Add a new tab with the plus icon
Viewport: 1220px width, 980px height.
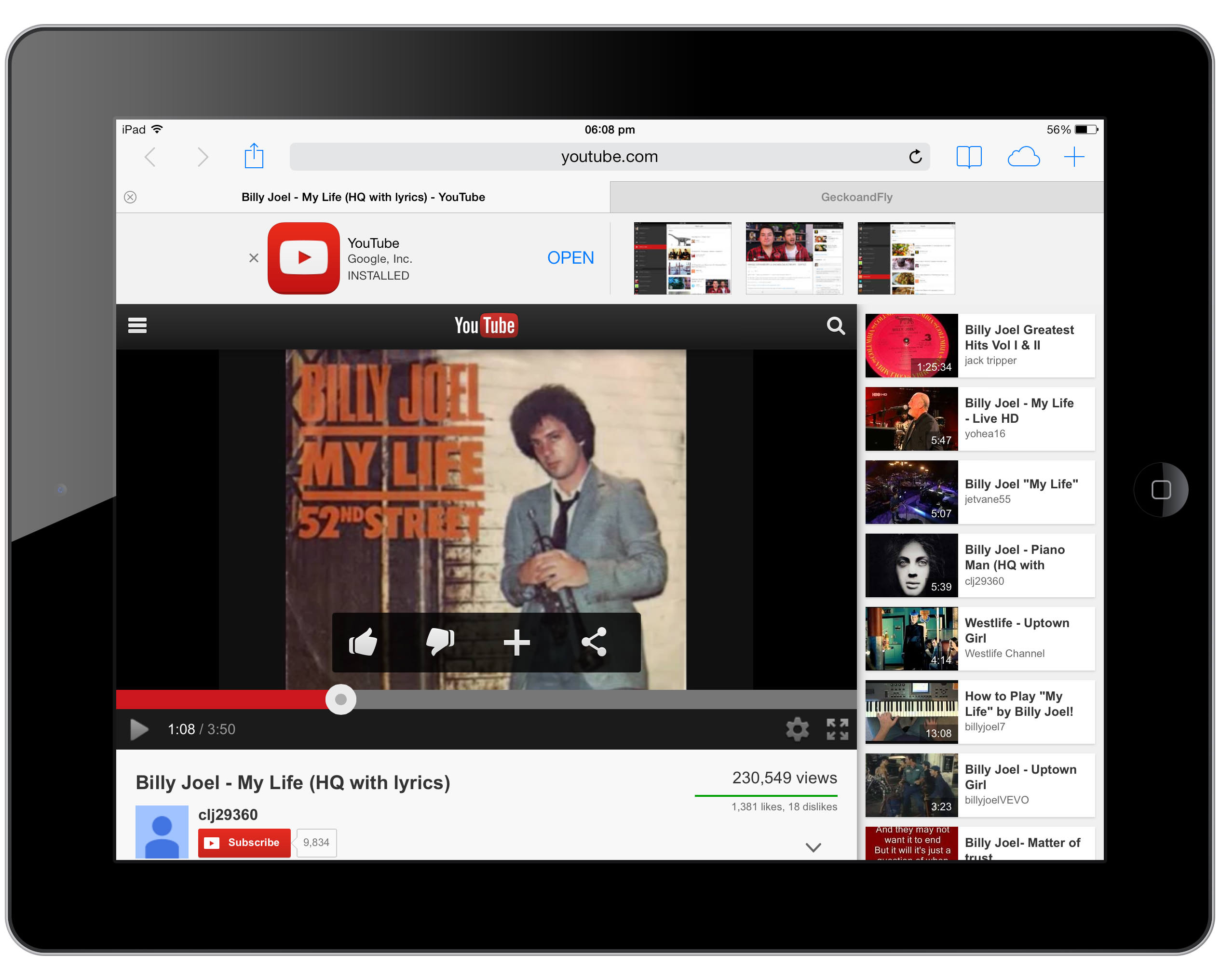(1073, 157)
